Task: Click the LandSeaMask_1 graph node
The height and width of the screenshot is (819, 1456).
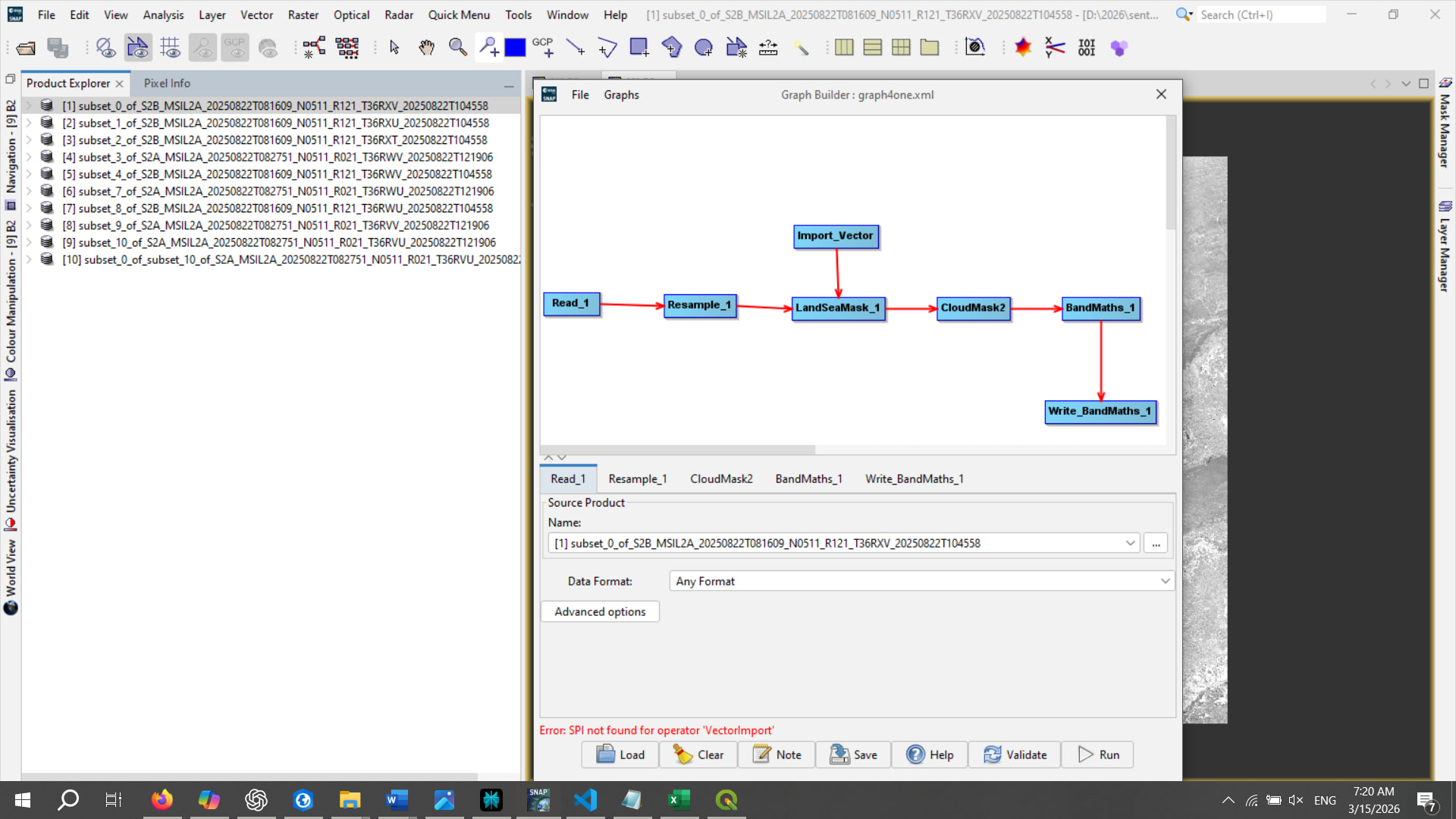Action: [x=837, y=308]
